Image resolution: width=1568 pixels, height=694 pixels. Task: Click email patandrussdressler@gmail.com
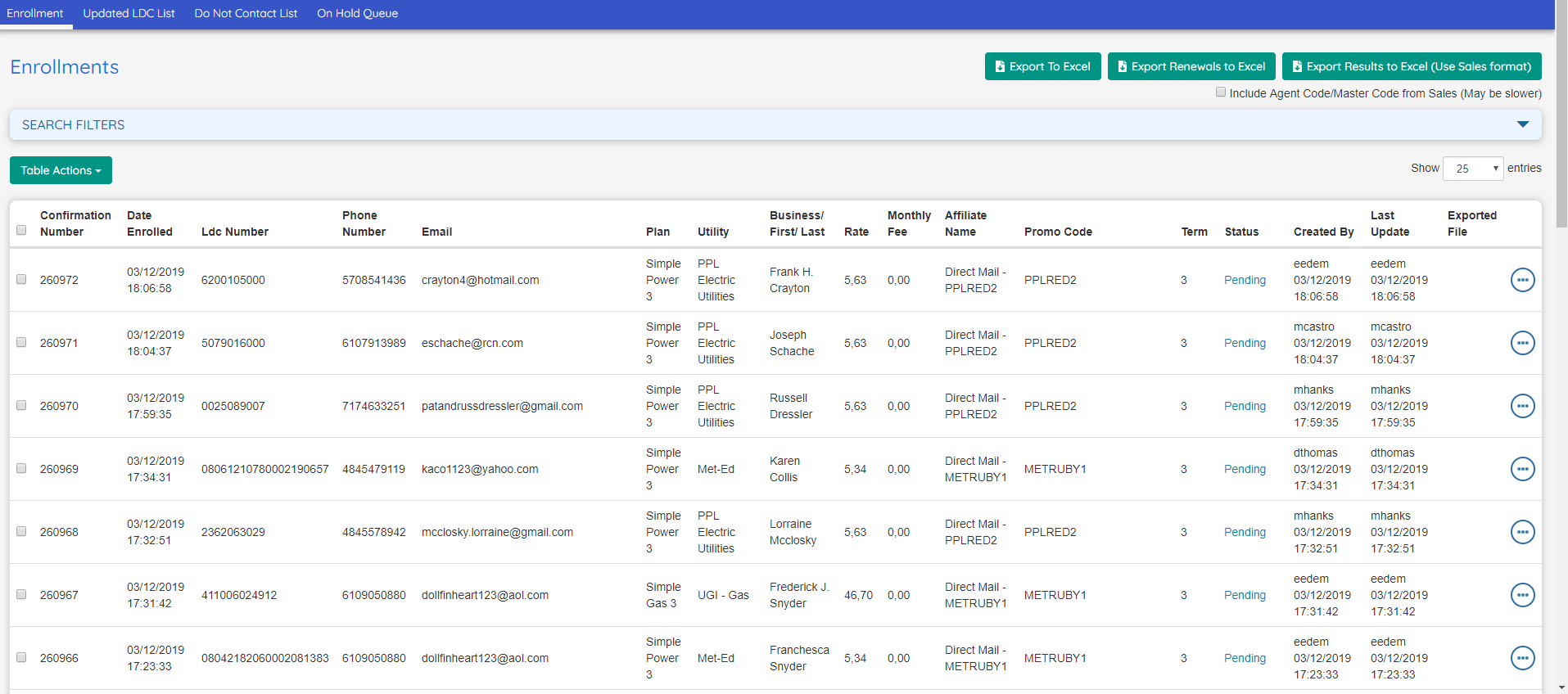(x=502, y=406)
